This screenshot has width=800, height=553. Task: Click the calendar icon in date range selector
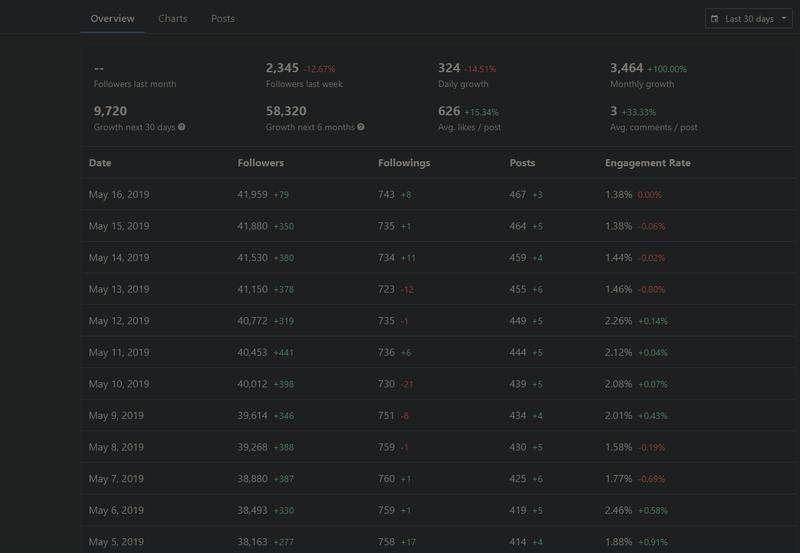(x=715, y=19)
